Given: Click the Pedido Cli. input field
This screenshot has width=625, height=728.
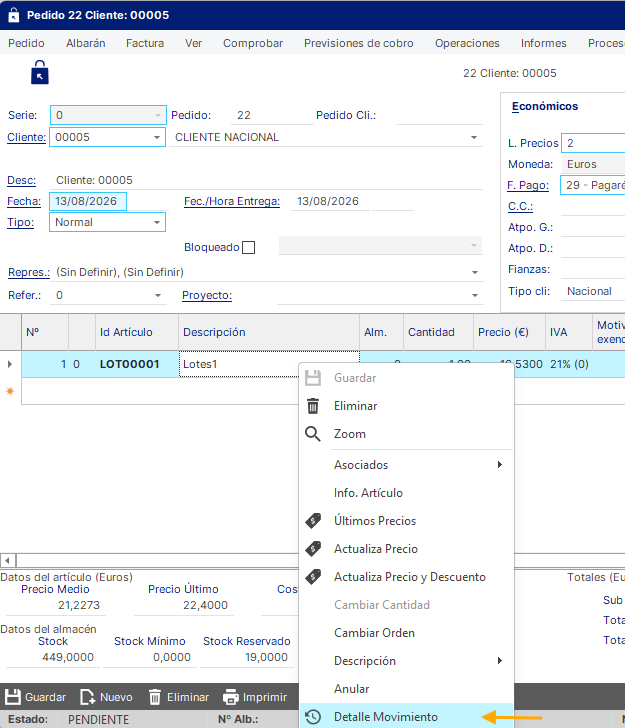Looking at the screenshot, I should 439,115.
